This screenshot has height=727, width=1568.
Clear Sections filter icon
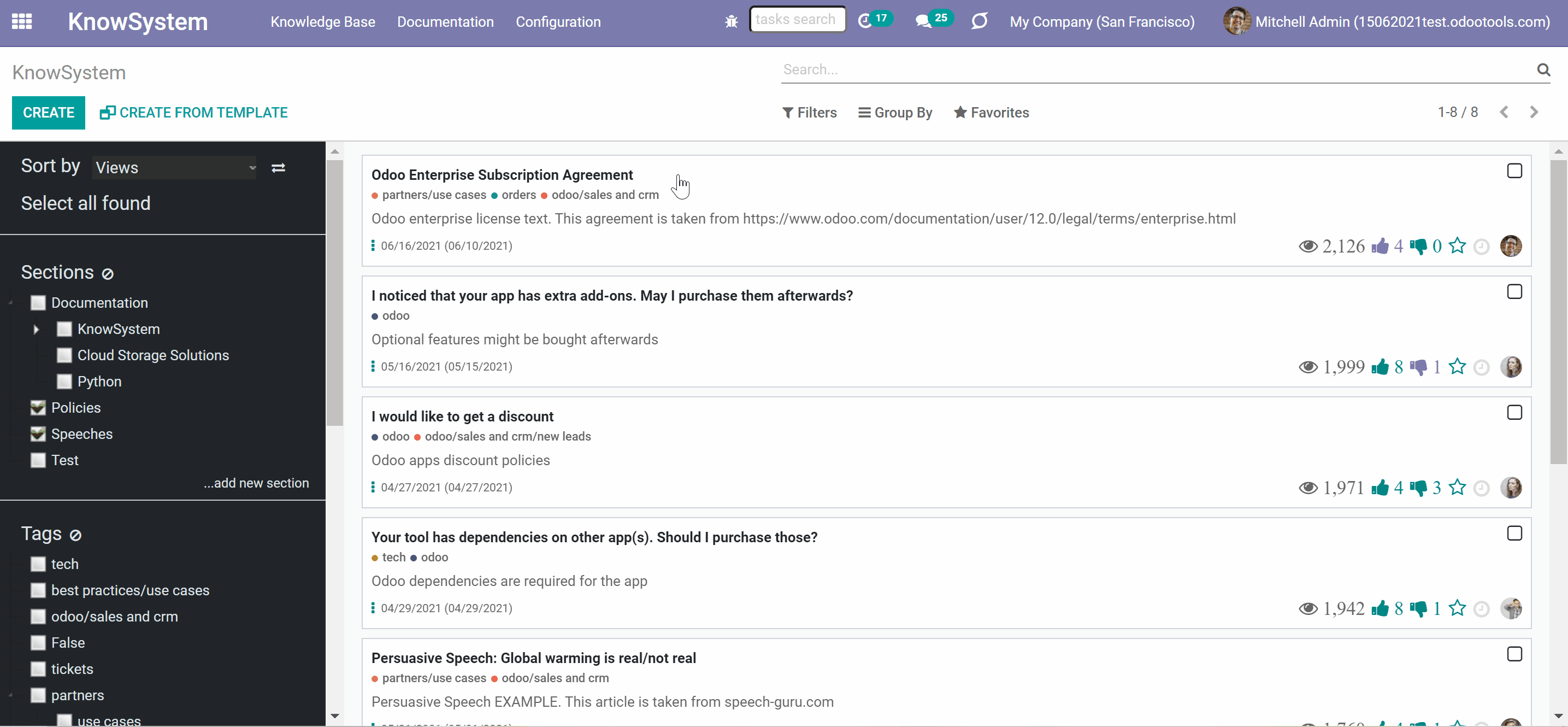click(108, 274)
